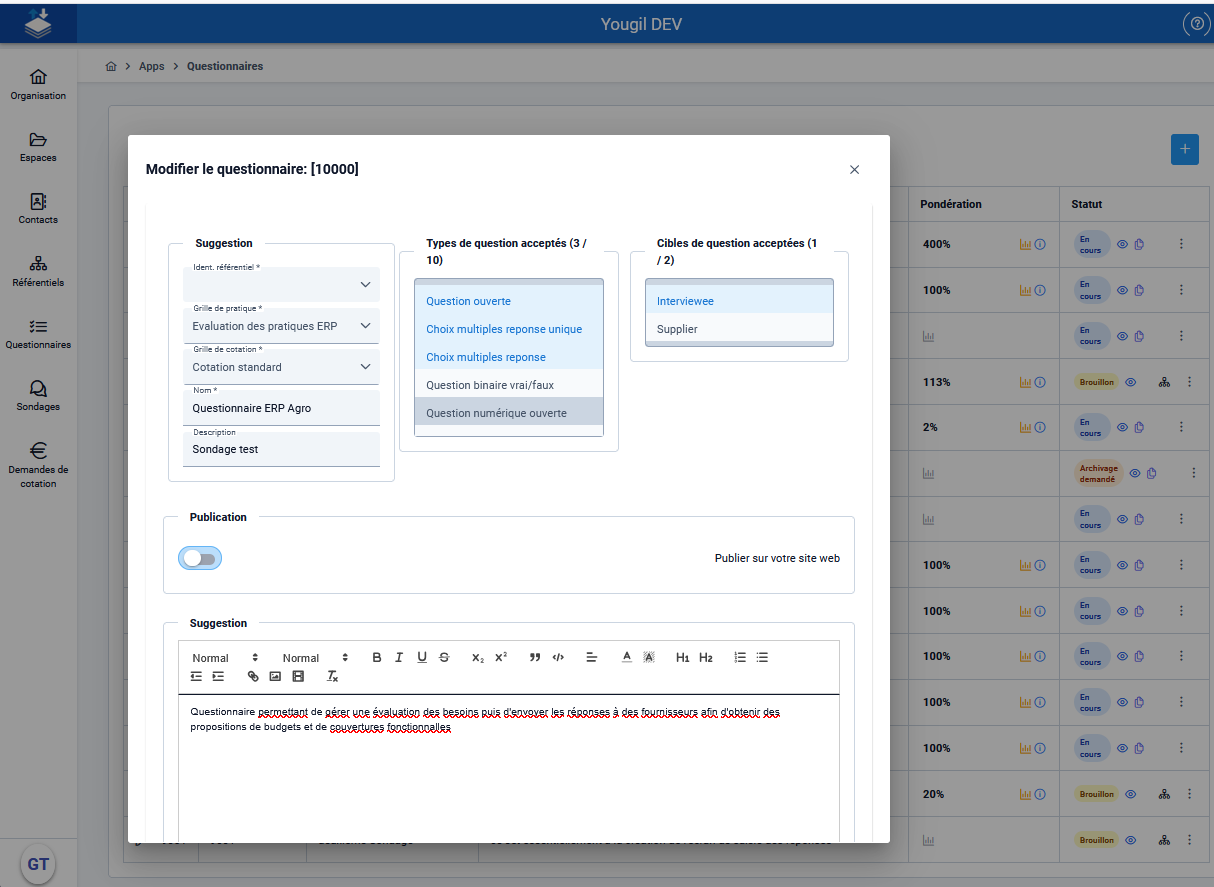This screenshot has width=1214, height=887.
Task: View the 113% Brouillon row eye icon
Action: pos(1131,382)
